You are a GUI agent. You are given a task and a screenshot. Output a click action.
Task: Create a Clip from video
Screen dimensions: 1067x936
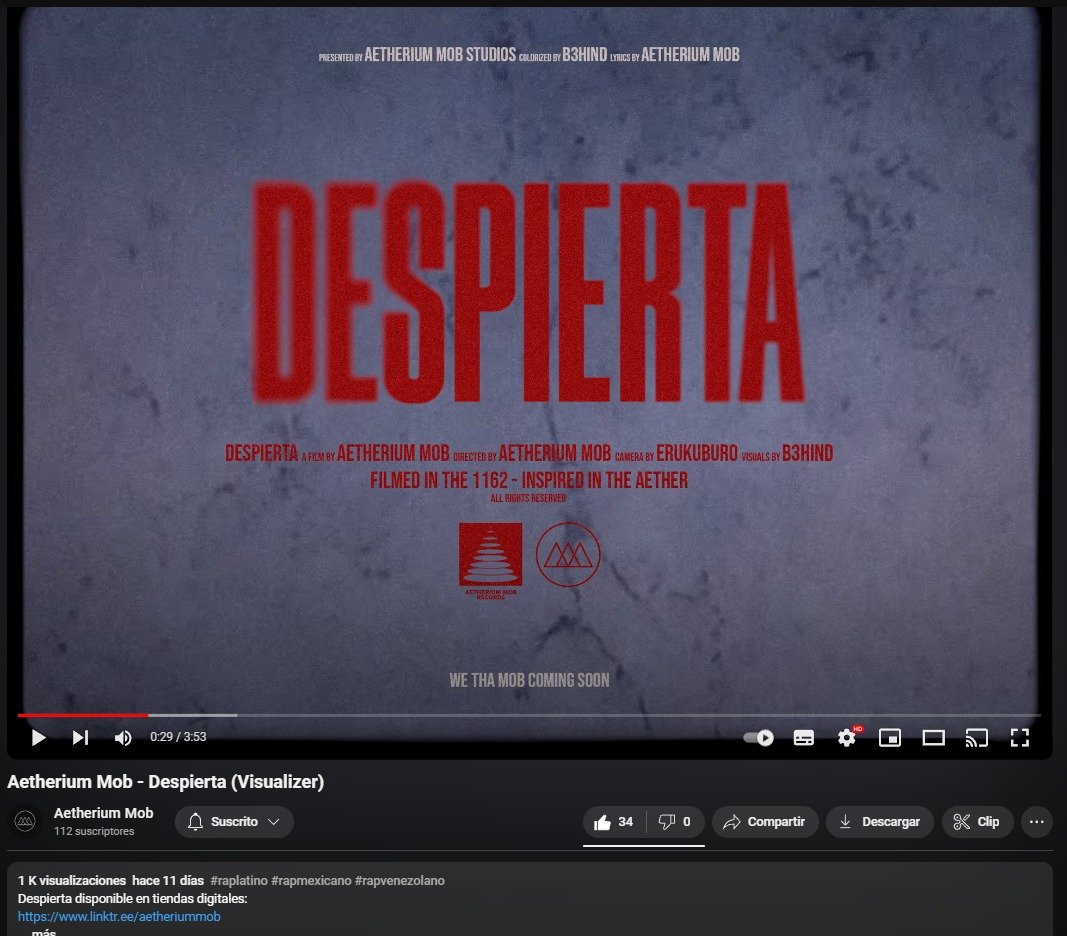(977, 822)
